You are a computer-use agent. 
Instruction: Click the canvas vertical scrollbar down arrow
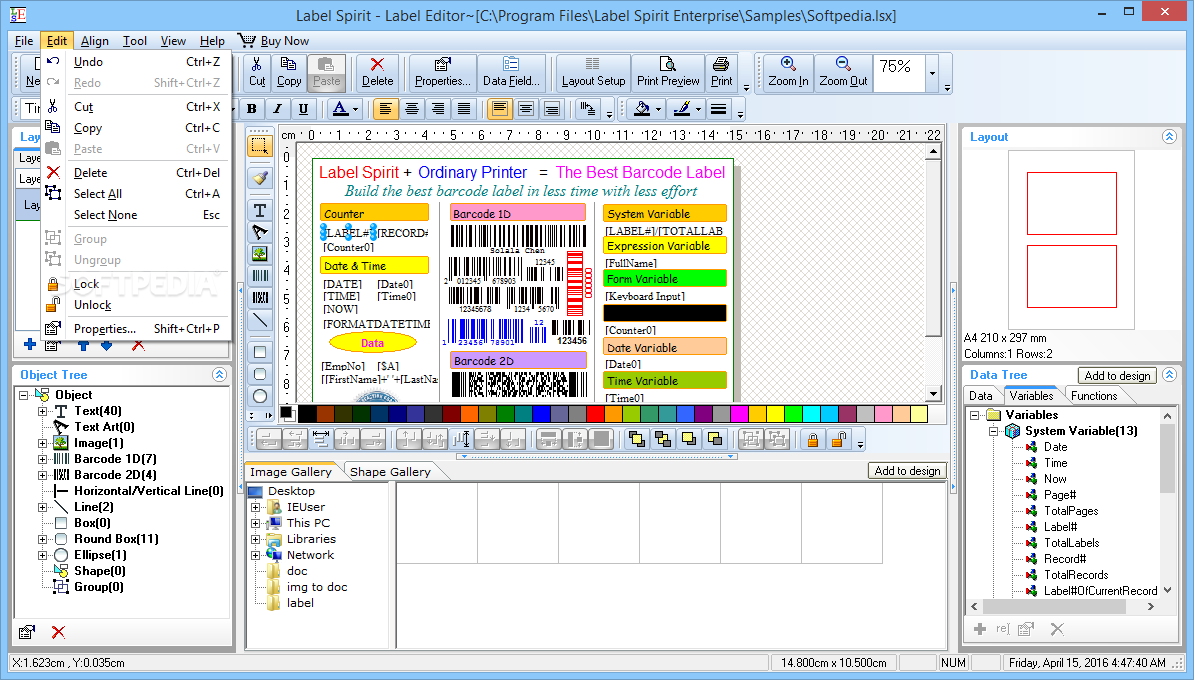click(x=934, y=394)
